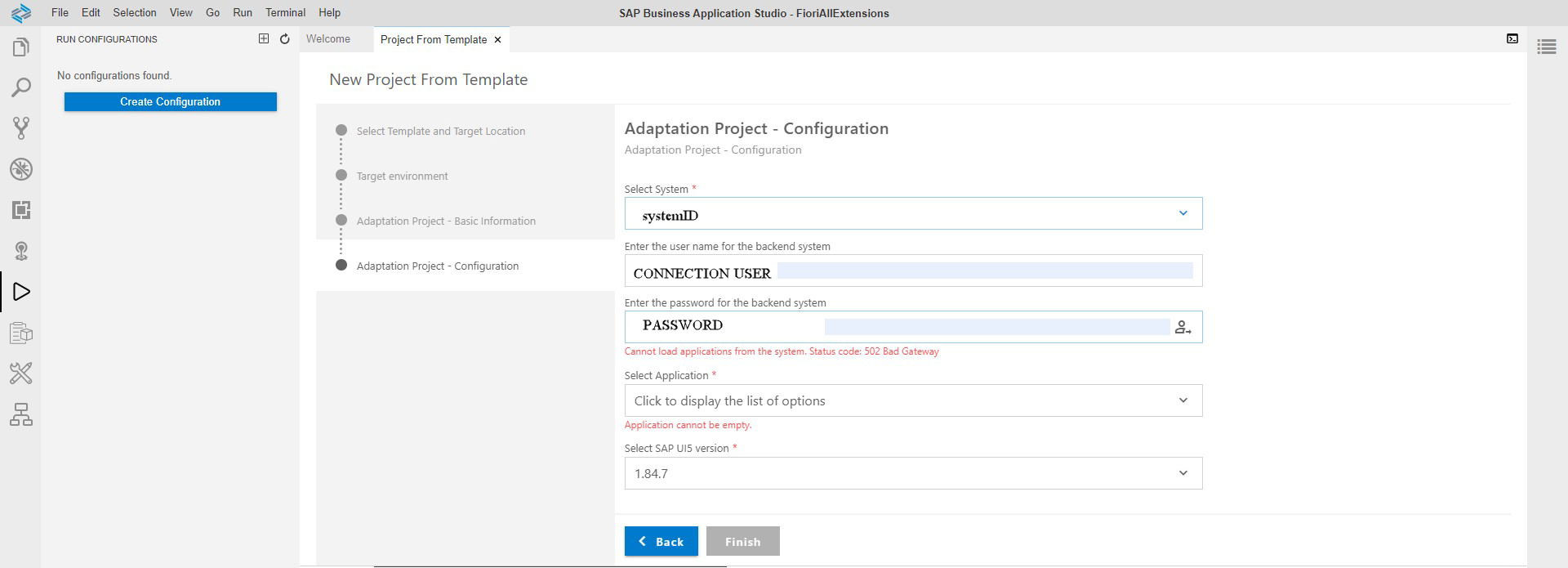The height and width of the screenshot is (568, 1568).
Task: Open Run Configurations play icon
Action: 21,292
